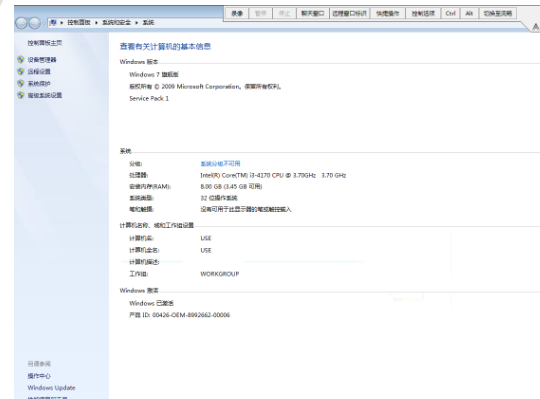The image size is (540, 399).
Task: Click the shield icon beside 高级系统设置
Action: 21,95
